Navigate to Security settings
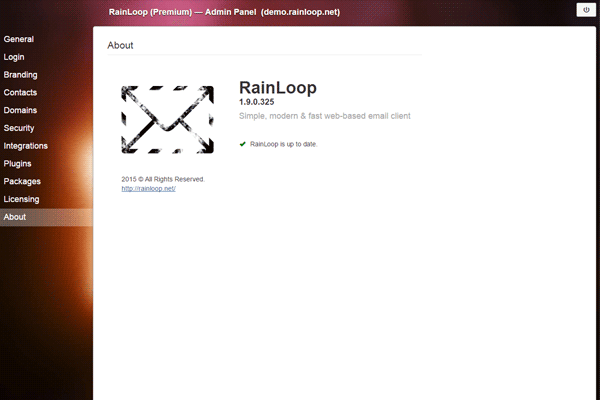Viewport: 600px width, 400px height. (19, 128)
